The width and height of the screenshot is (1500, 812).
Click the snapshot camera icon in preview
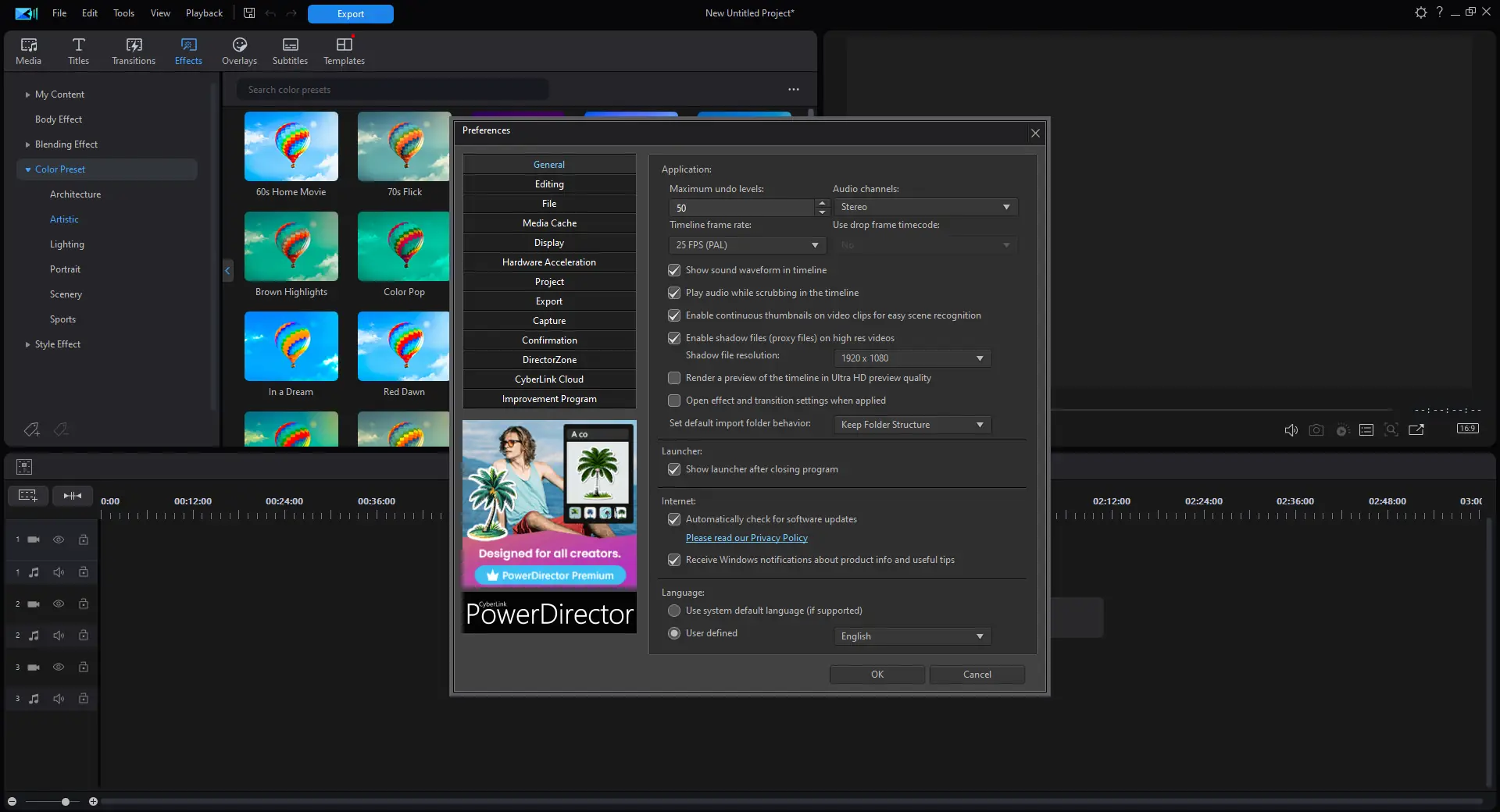point(1316,430)
